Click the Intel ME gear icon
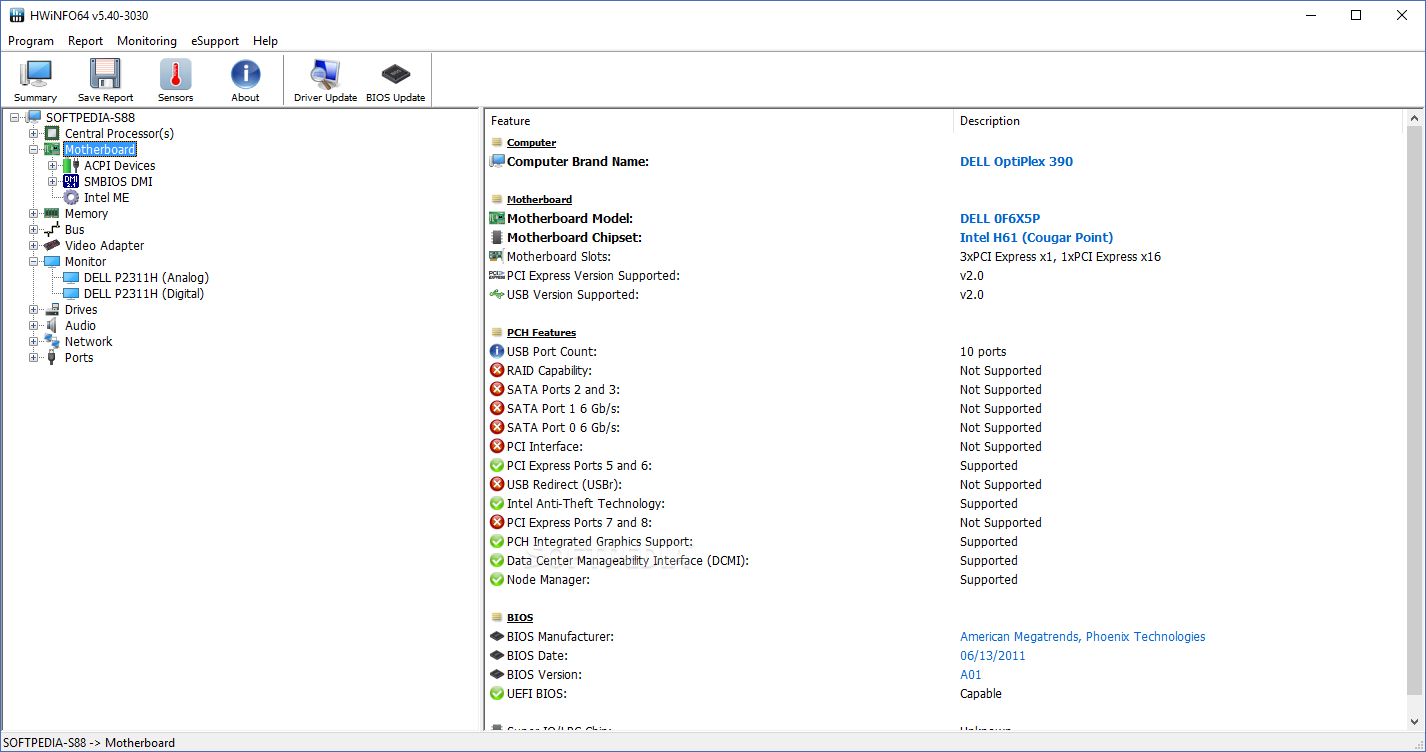Image resolution: width=1426 pixels, height=752 pixels. pyautogui.click(x=71, y=198)
